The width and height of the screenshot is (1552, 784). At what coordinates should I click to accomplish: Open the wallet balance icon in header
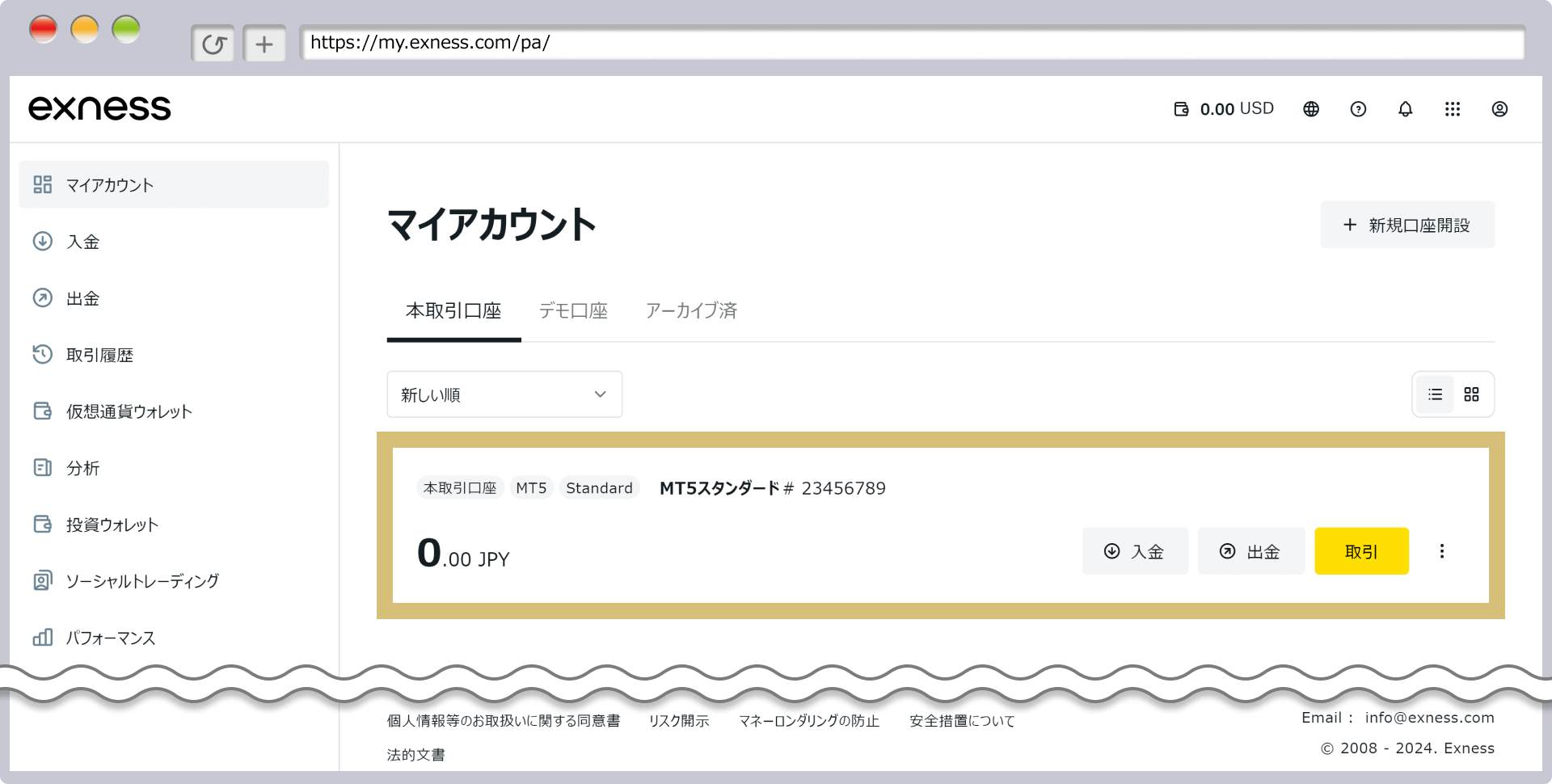pyautogui.click(x=1181, y=109)
